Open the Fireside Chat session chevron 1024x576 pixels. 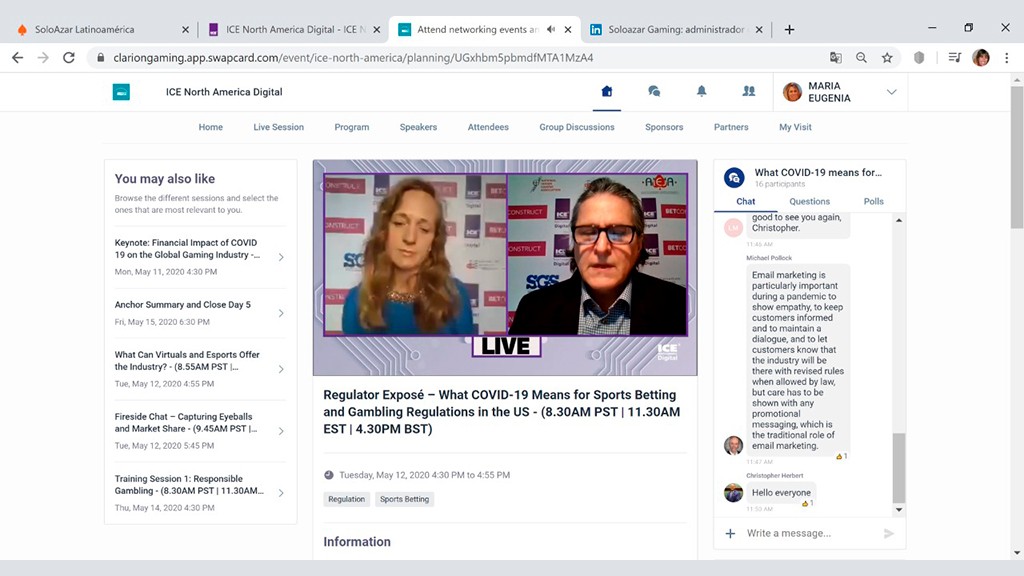point(281,431)
